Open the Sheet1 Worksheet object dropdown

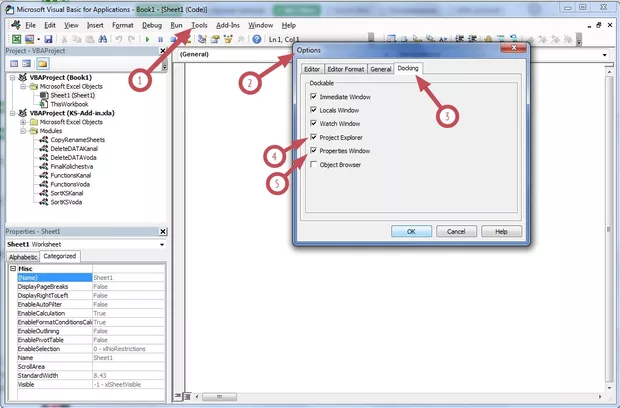click(162, 244)
